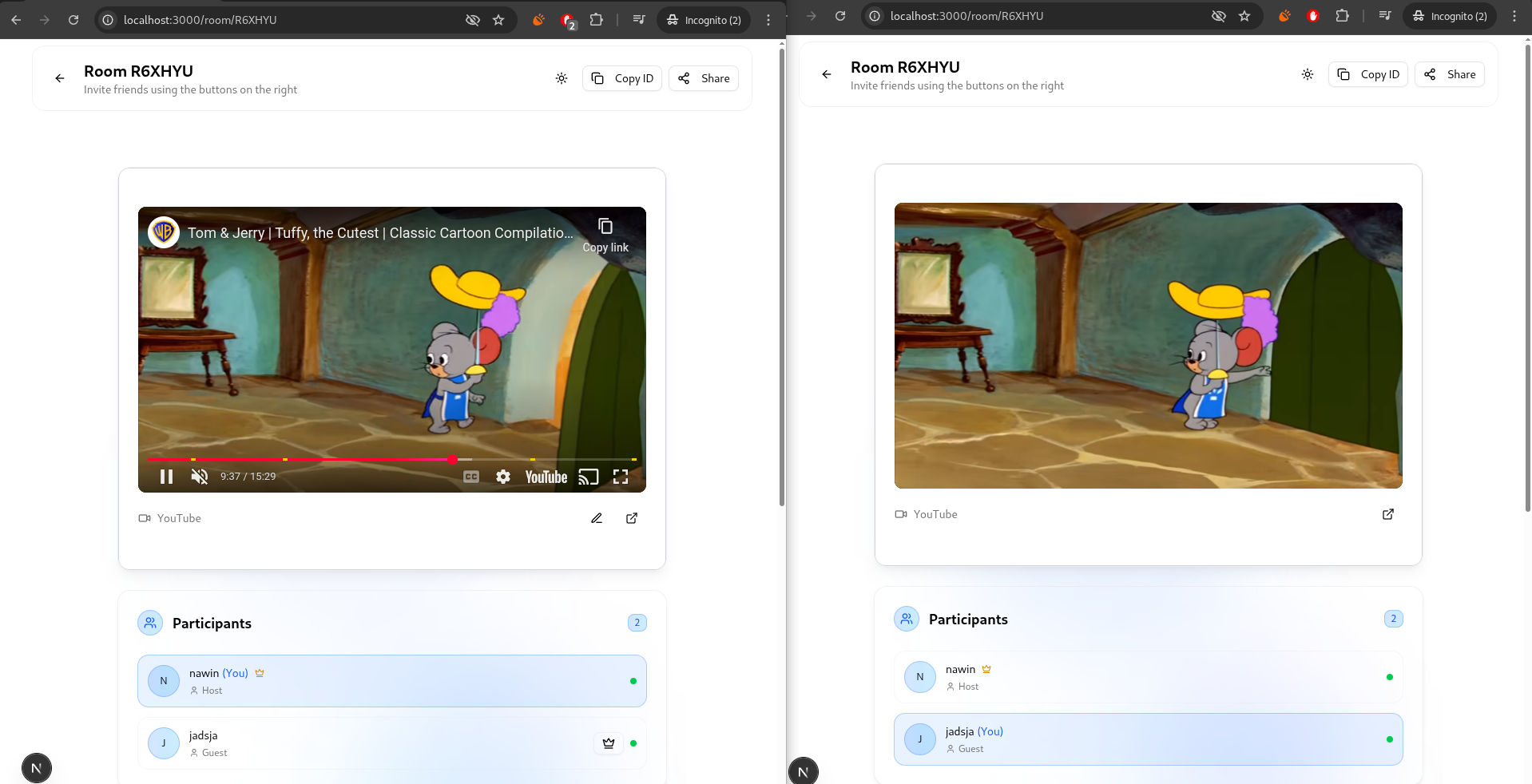Screen dimensions: 1532x784
Task: Click Share button in right window
Action: click(1450, 74)
